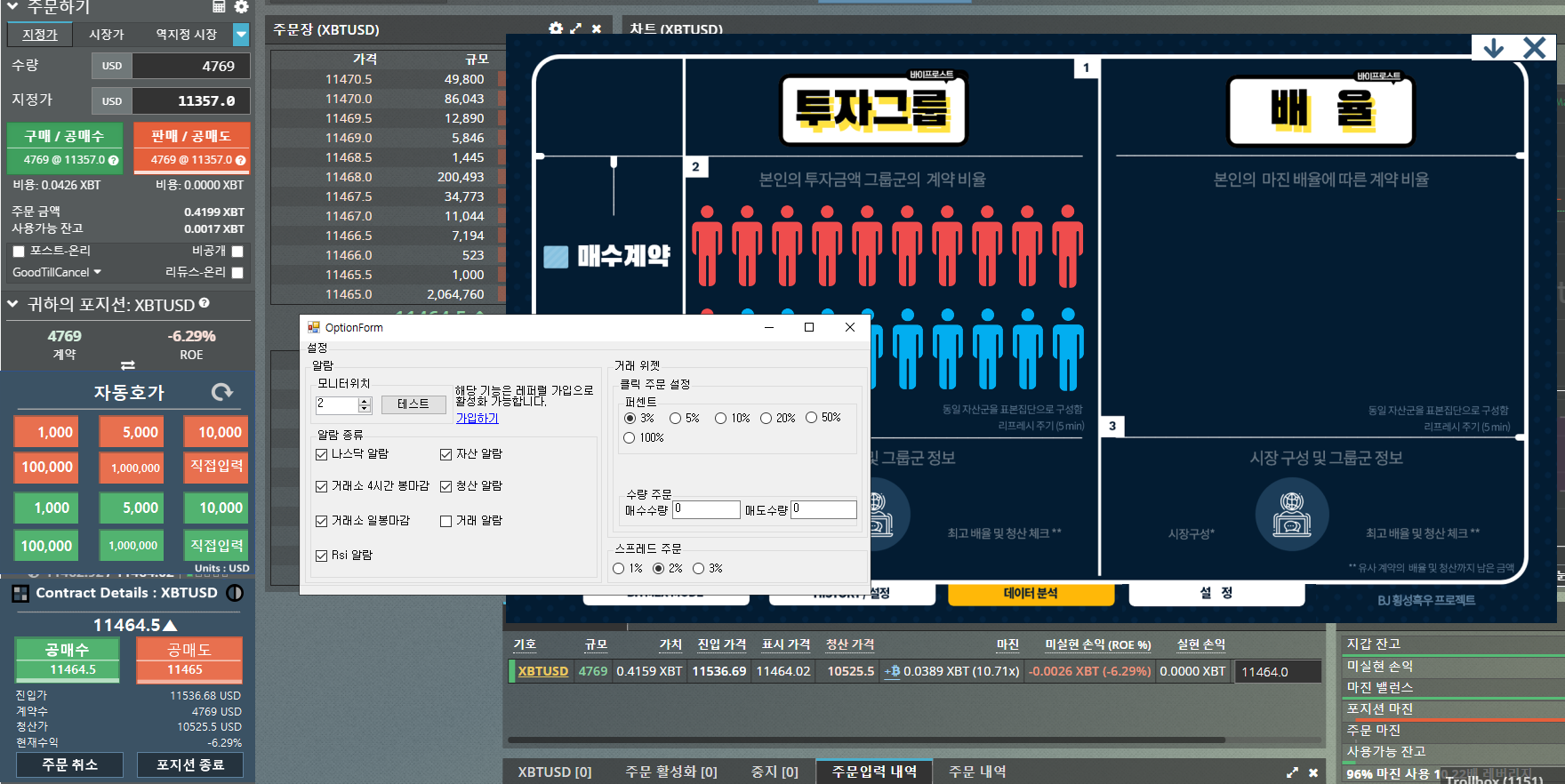Click the 매수수량 input field

pyautogui.click(x=706, y=509)
